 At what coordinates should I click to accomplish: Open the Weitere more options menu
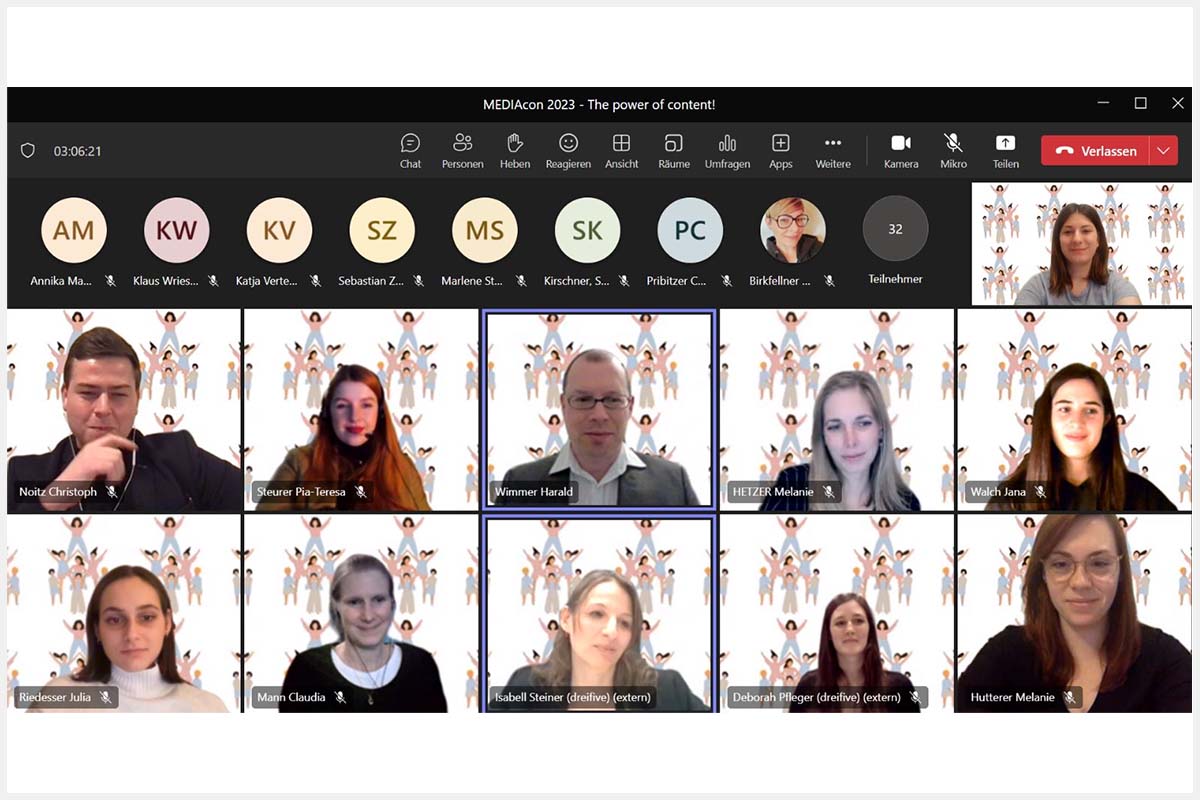coord(833,150)
